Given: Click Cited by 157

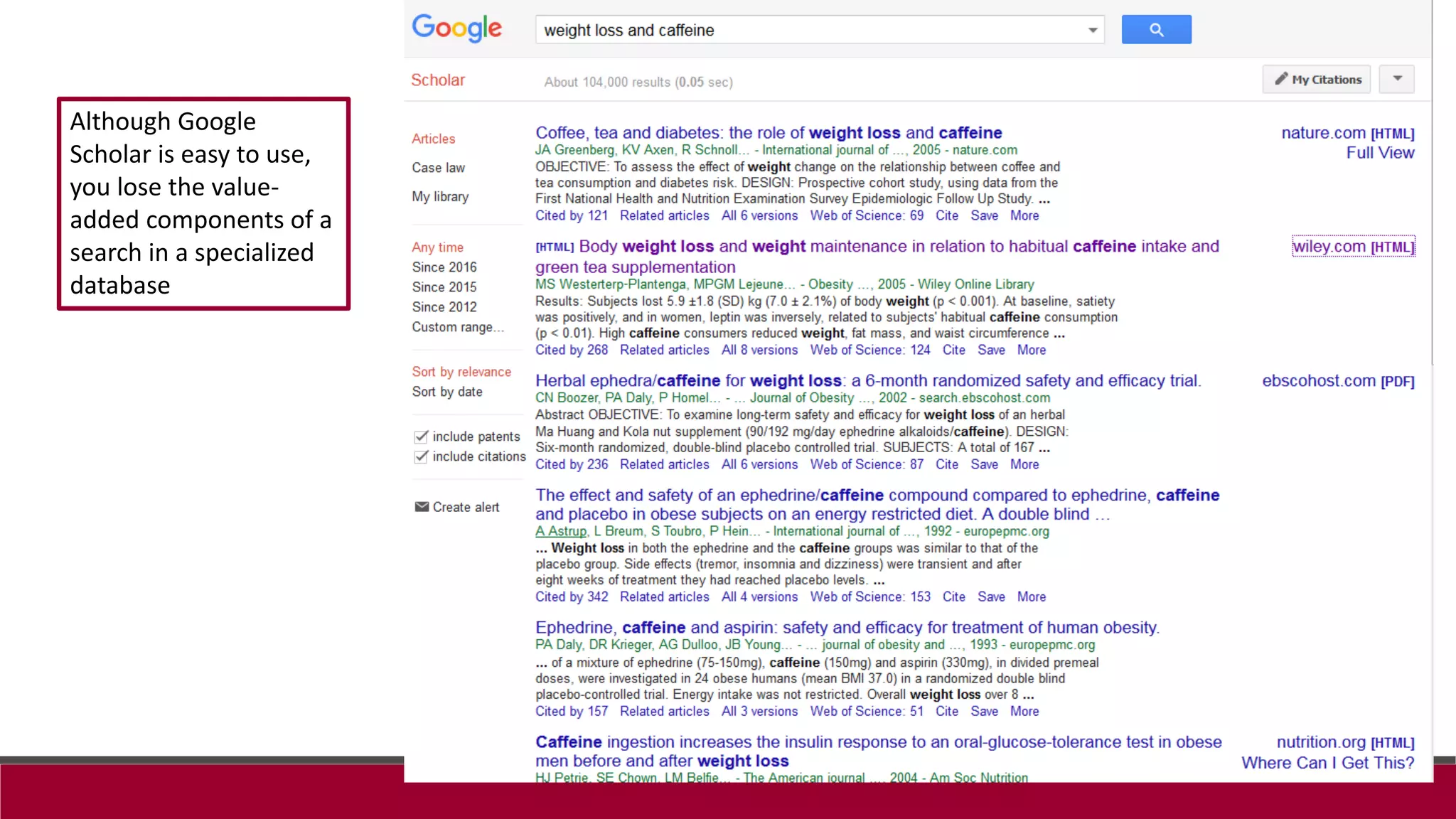Looking at the screenshot, I should coord(572,711).
